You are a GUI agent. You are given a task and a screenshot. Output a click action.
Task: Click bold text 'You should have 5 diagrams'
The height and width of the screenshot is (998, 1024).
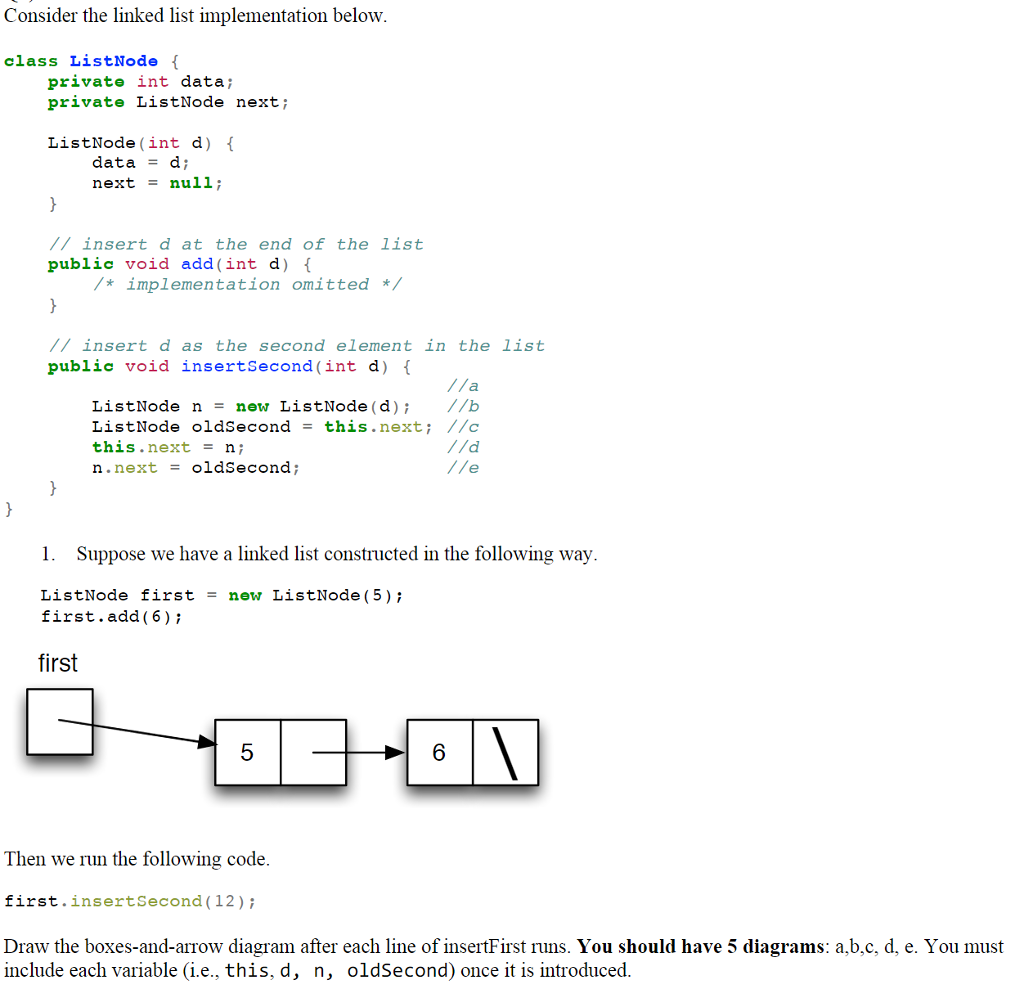coord(701,946)
